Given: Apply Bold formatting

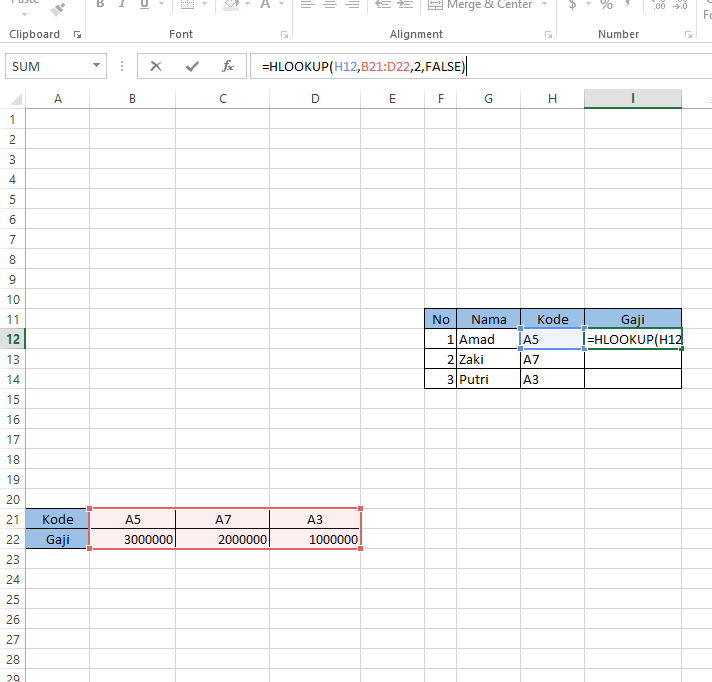Looking at the screenshot, I should tap(100, 4).
